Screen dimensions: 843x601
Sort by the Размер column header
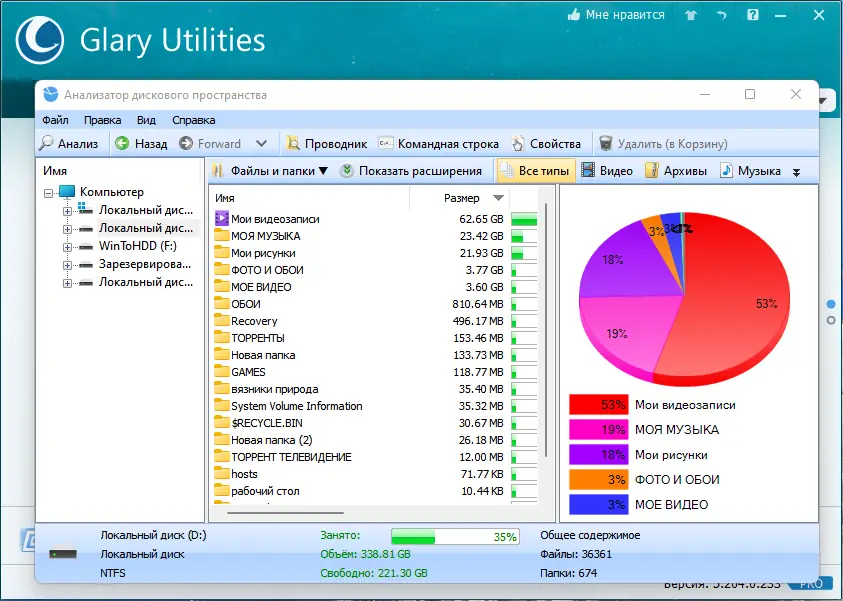460,198
